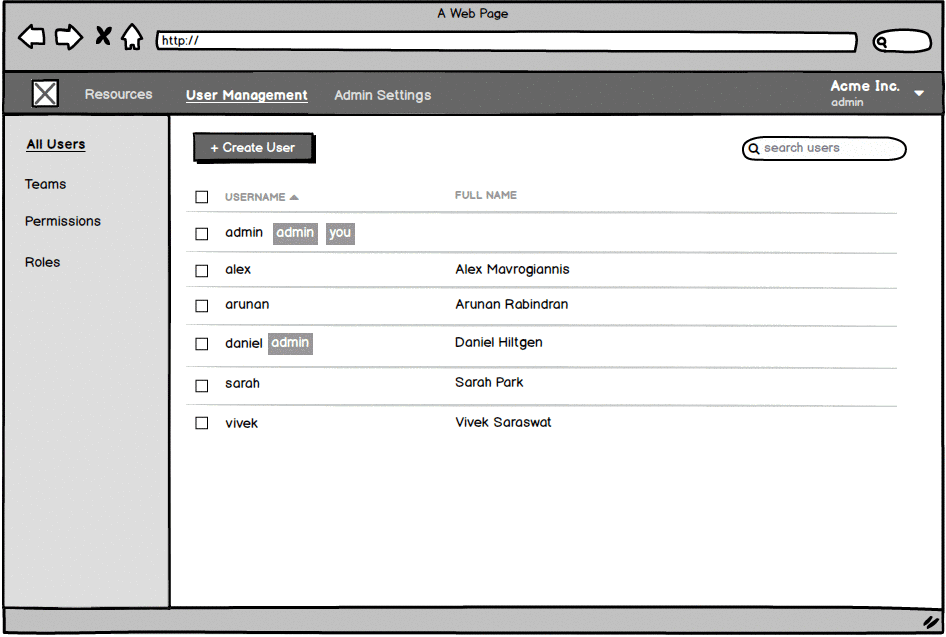Sort by the USERNAME column arrow

[x=294, y=197]
